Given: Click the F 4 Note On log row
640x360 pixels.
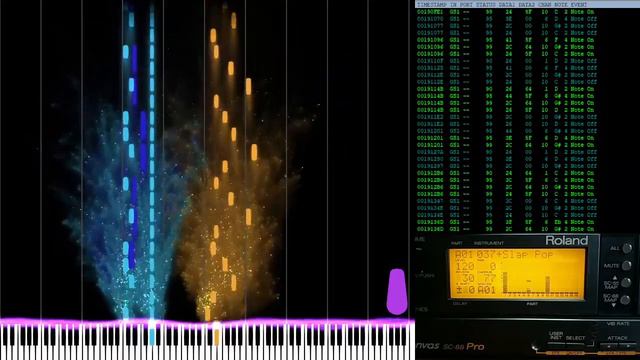Looking at the screenshot, I should pos(506,40).
